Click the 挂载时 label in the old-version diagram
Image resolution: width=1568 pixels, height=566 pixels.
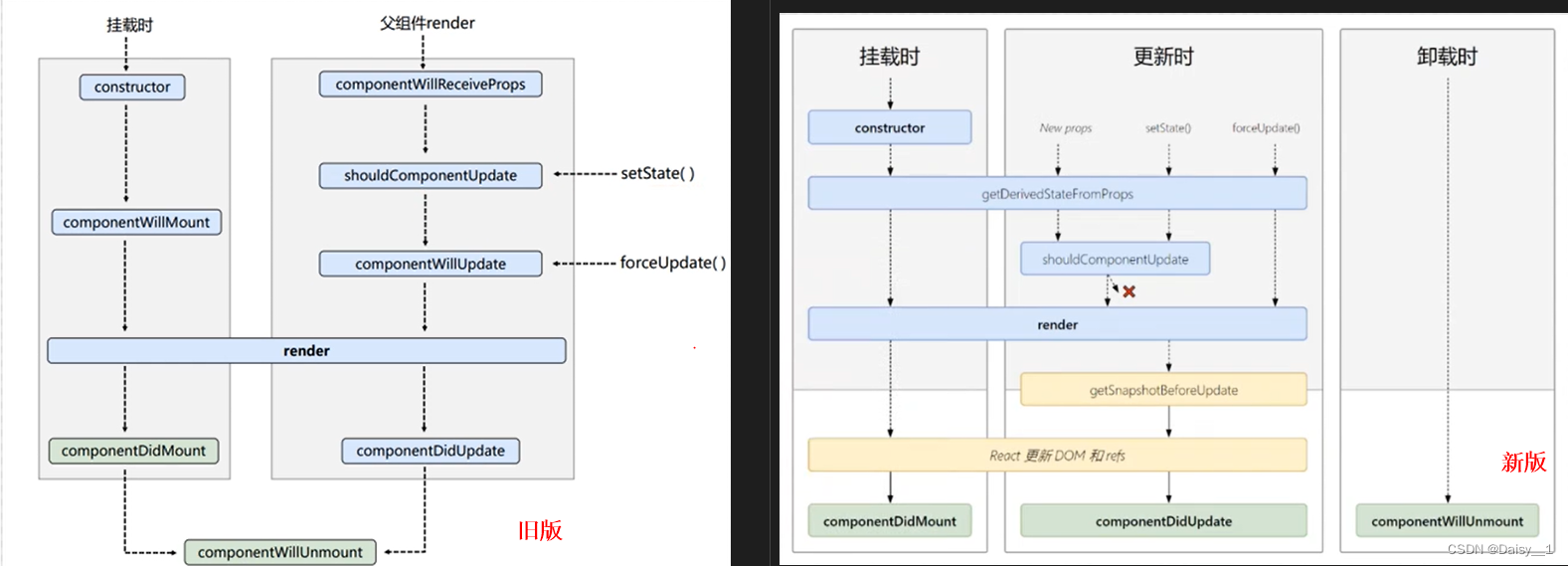pos(130,24)
